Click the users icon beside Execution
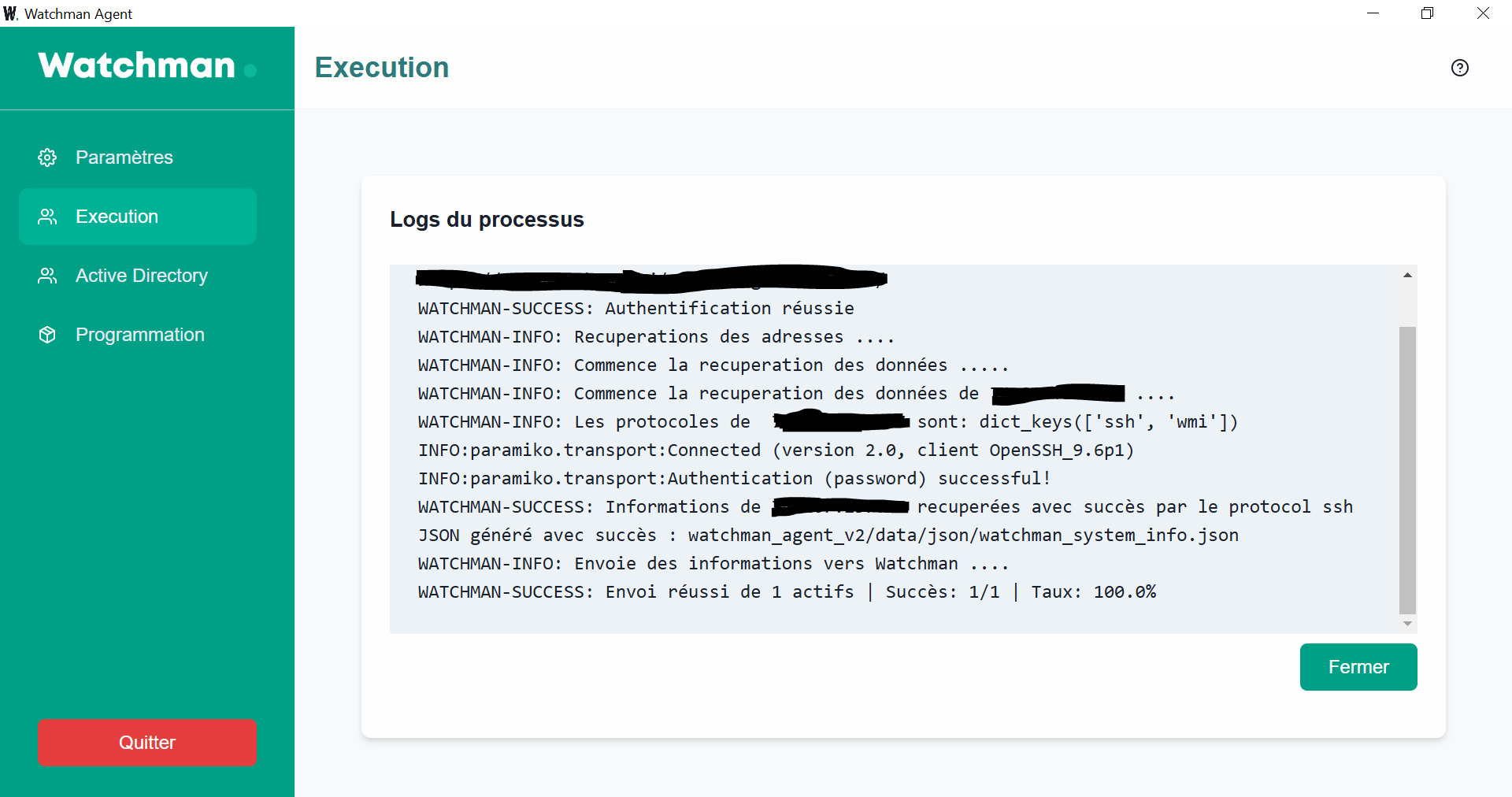 pos(47,217)
